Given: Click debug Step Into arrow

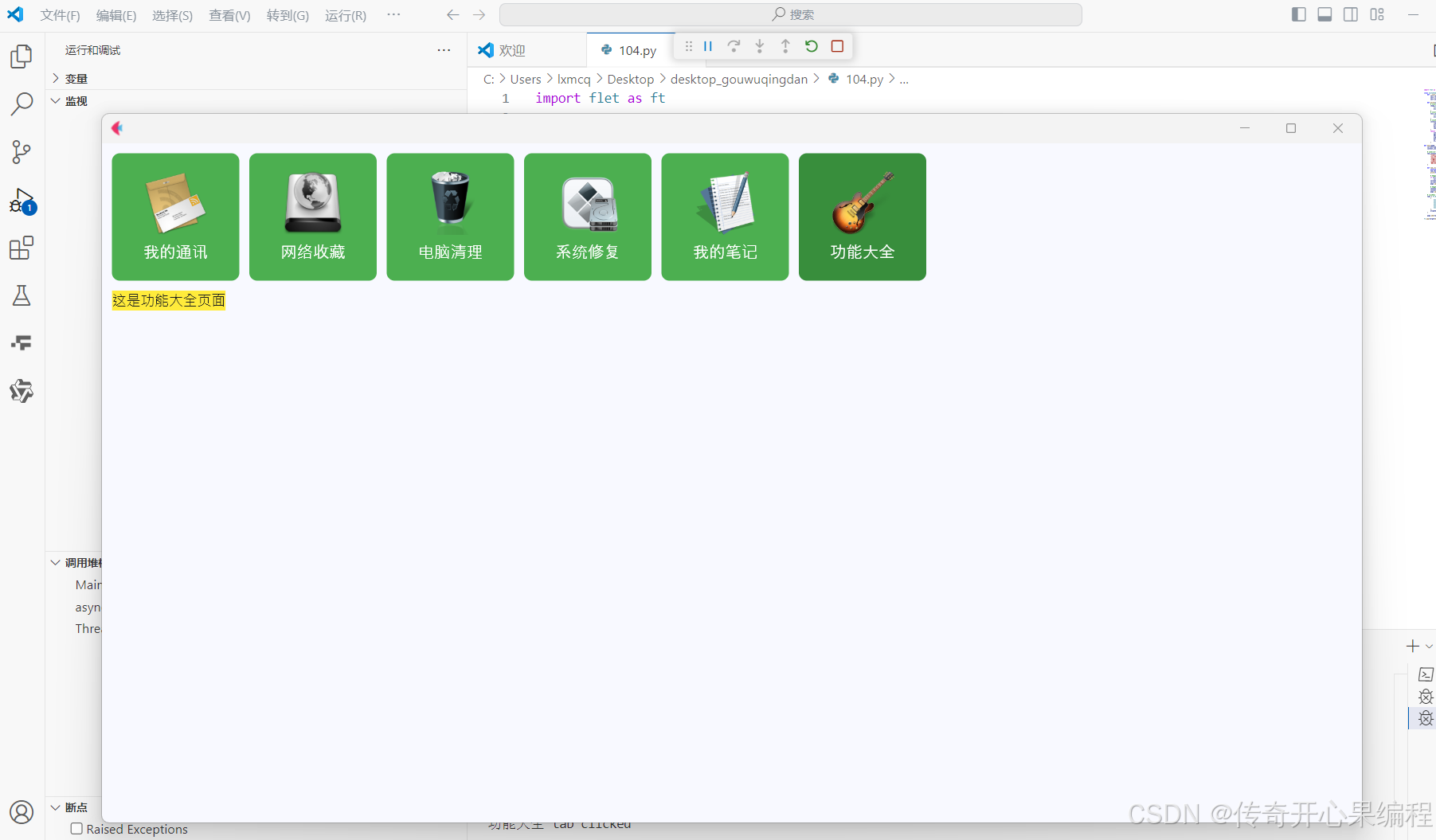Looking at the screenshot, I should point(760,46).
